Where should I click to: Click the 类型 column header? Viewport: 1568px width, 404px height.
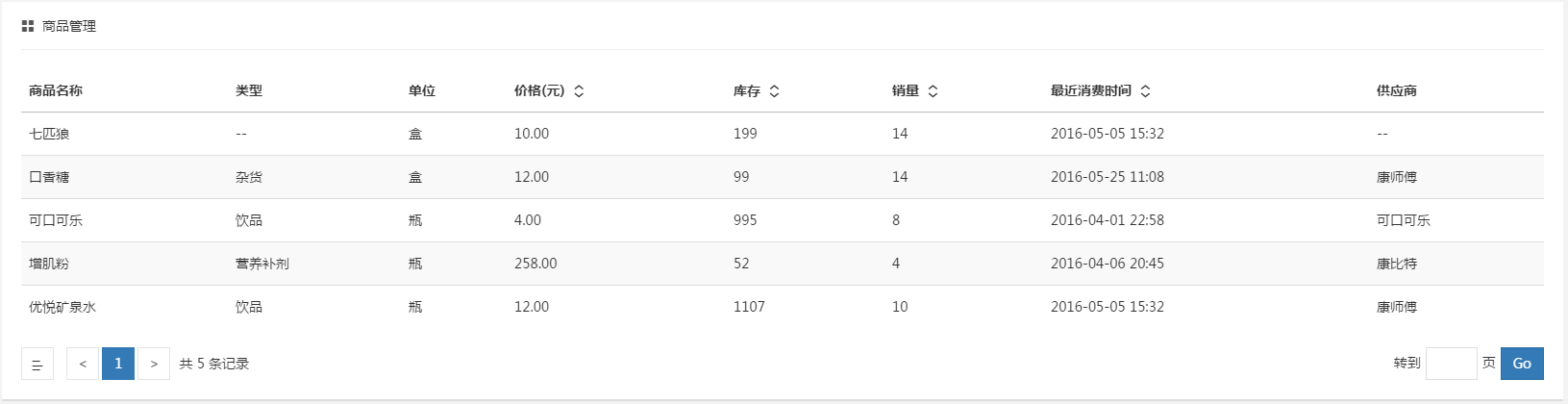click(x=249, y=90)
